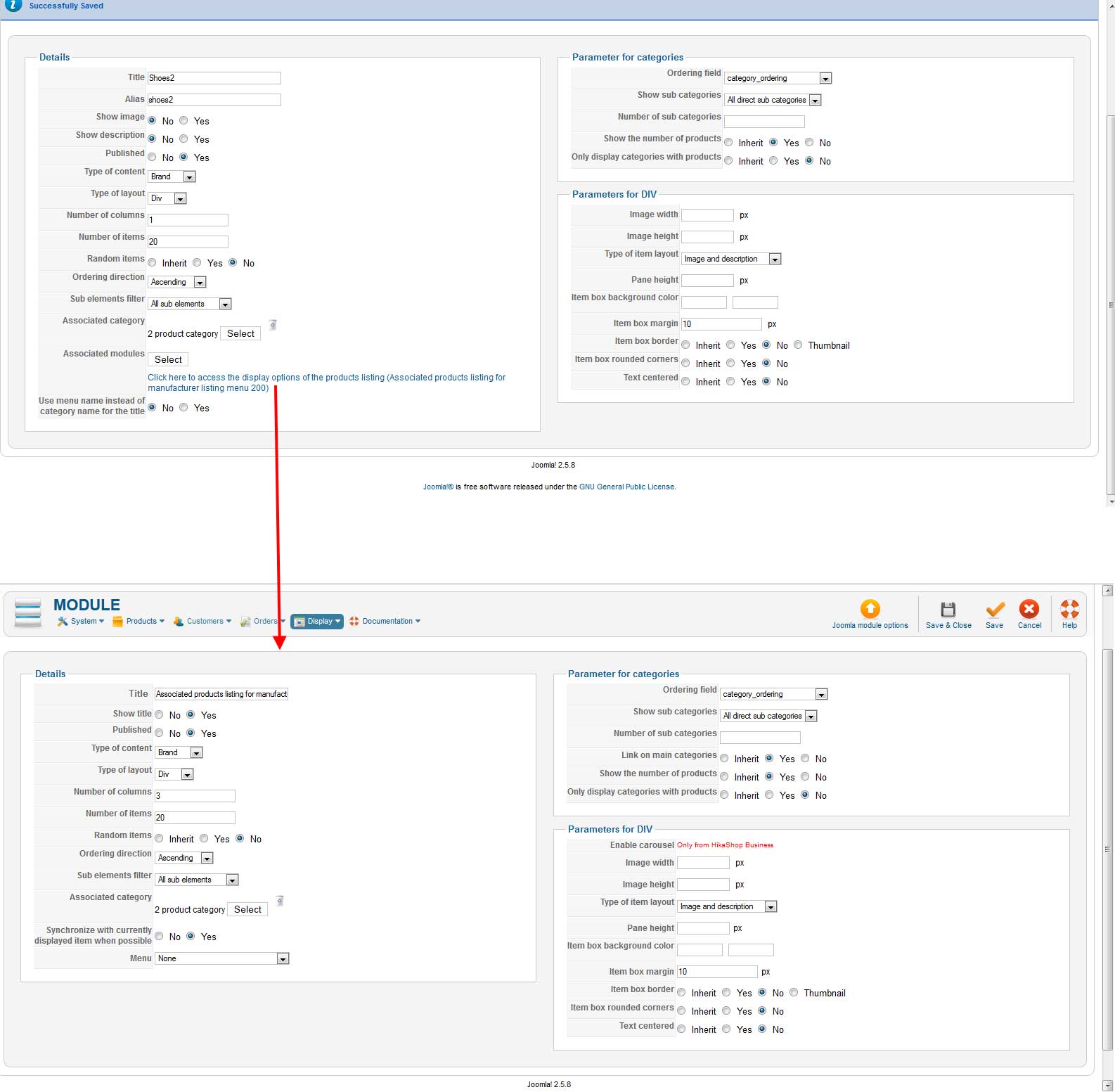Click second upper Item box background color field
Screen dimensions: 1115x1092
(755, 302)
